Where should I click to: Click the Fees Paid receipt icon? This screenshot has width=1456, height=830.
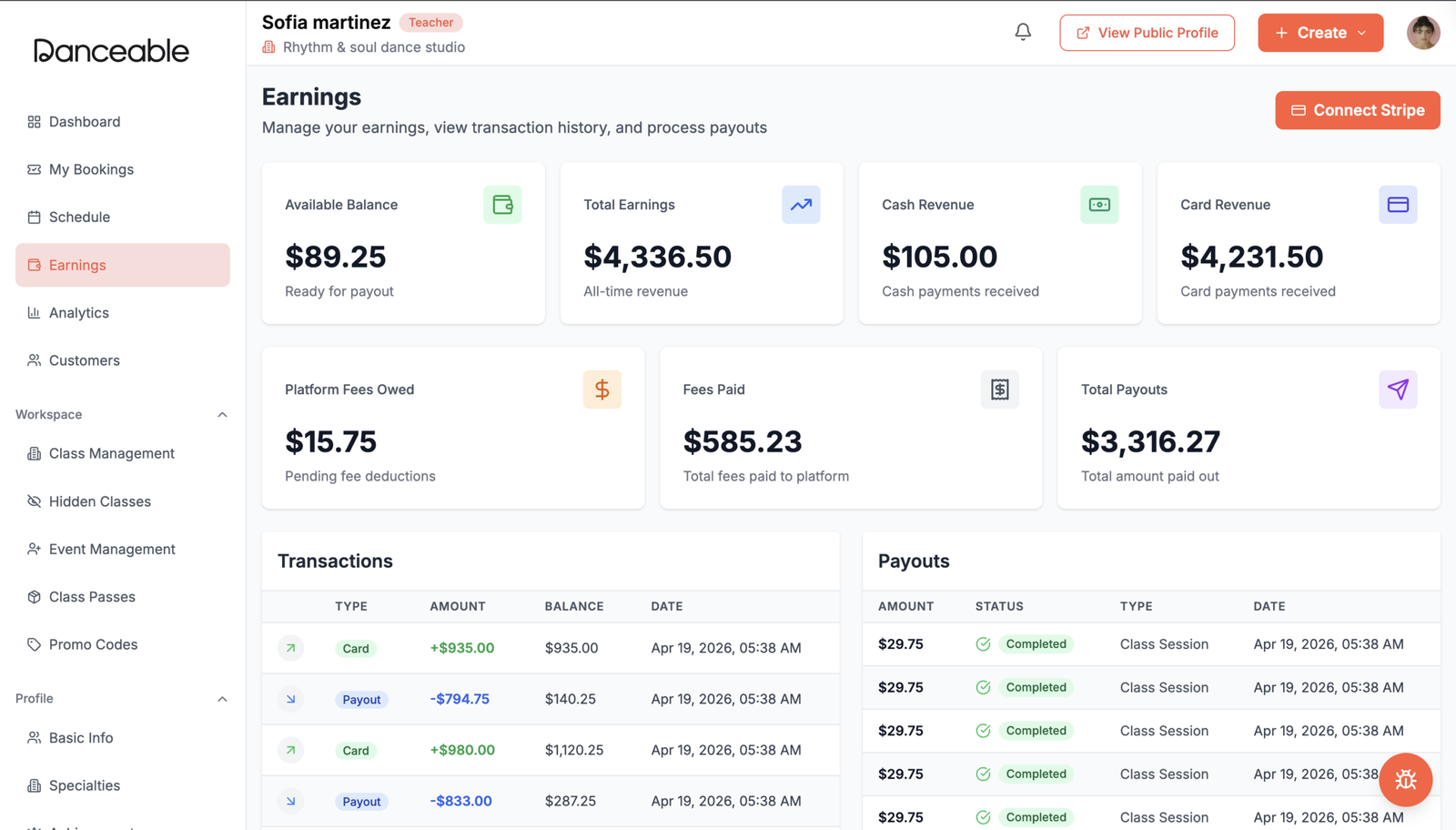tap(1000, 390)
